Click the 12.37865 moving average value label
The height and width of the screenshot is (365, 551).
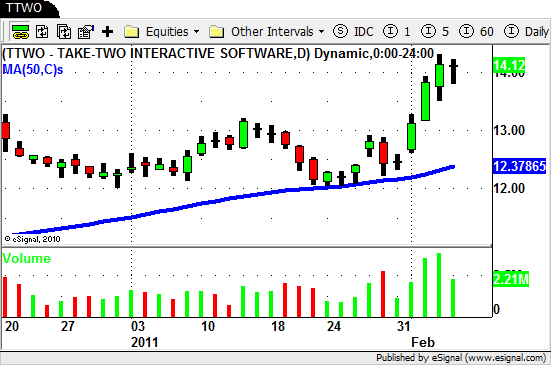pyautogui.click(x=520, y=166)
